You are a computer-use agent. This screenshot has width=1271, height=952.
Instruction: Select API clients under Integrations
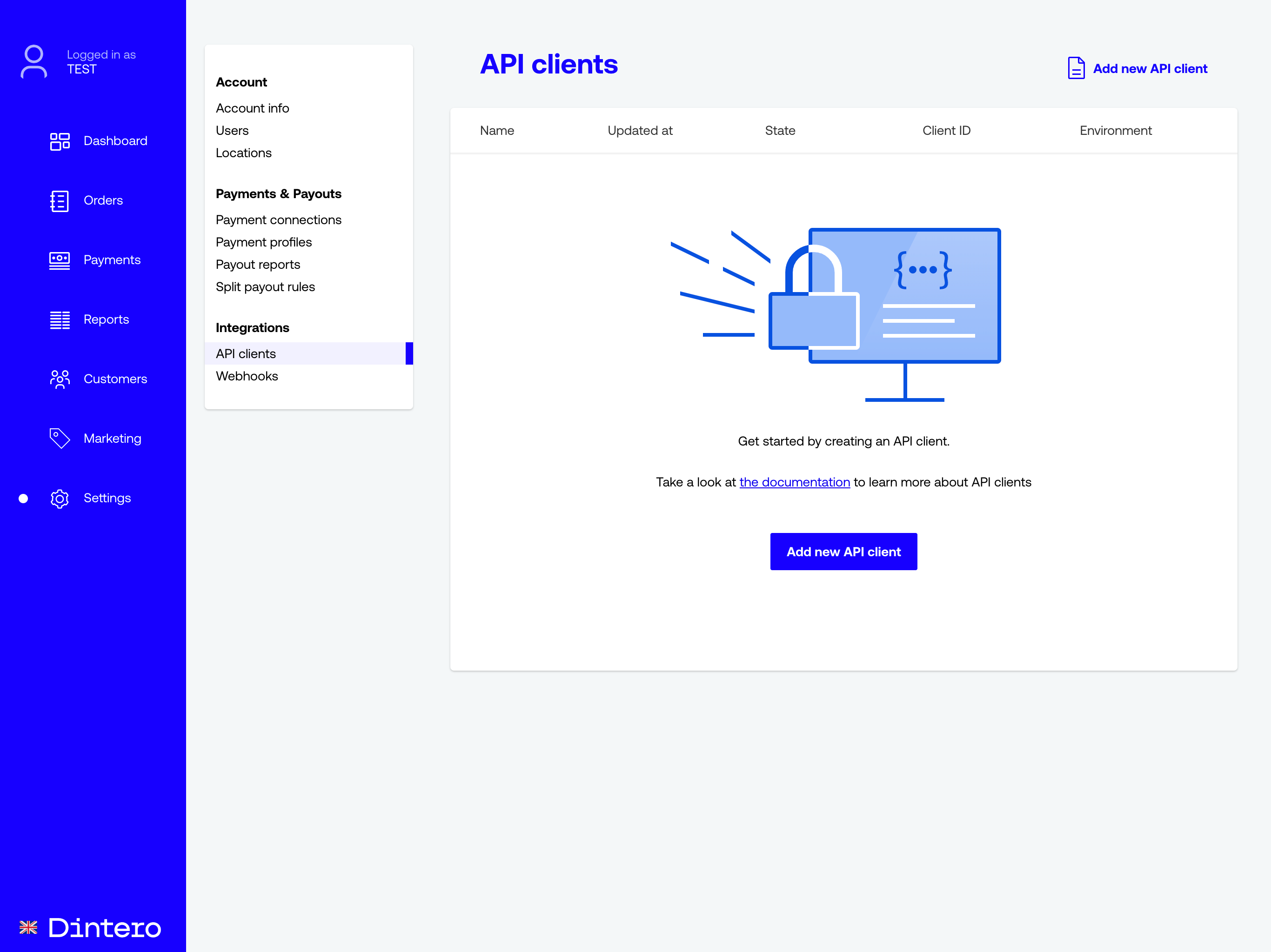[245, 353]
